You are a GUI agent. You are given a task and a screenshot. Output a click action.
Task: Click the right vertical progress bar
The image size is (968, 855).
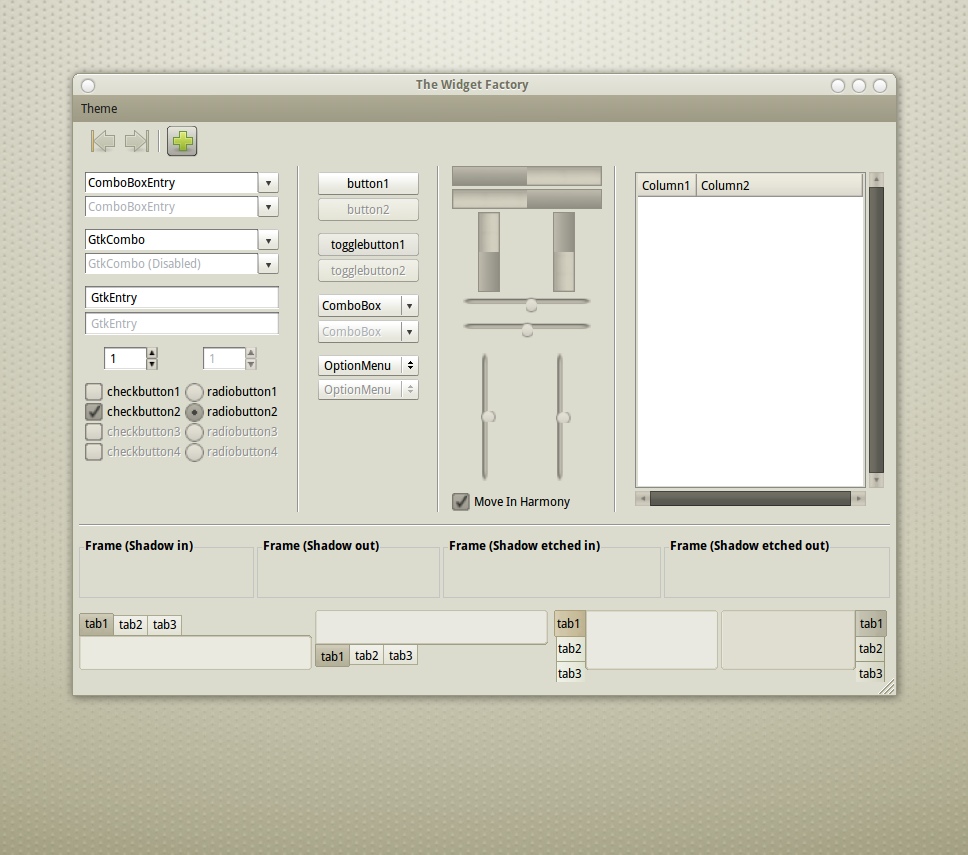564,252
